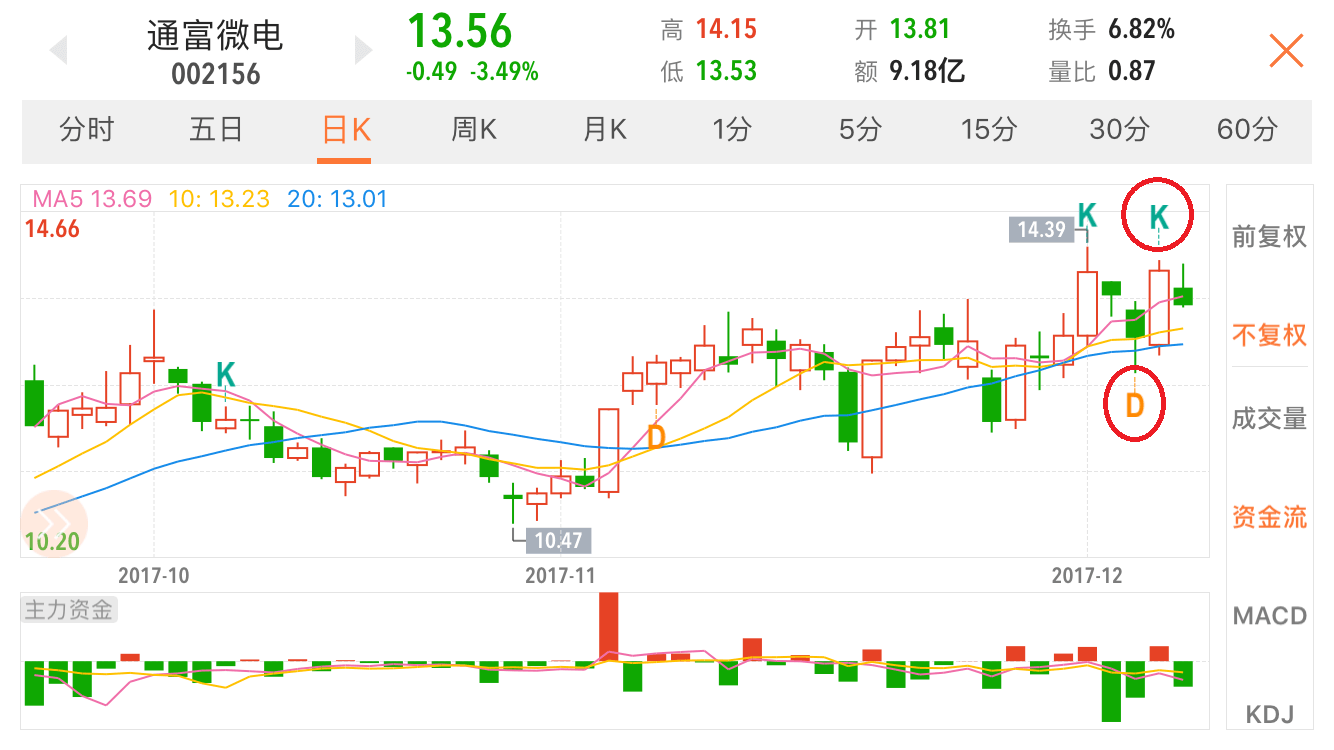Show the 30分 chart
Image resolution: width=1334 pixels, height=750 pixels.
1119,129
